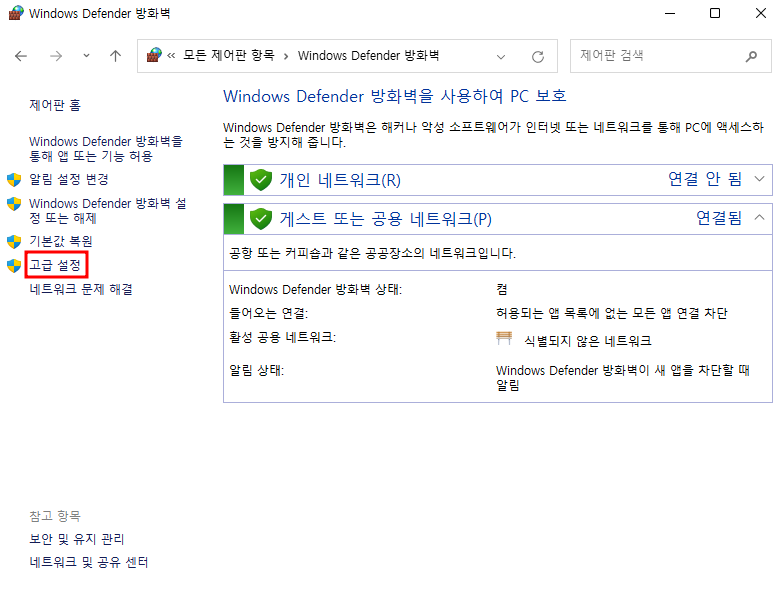Click shield icon beside 기본값 복원
The width and height of the screenshot is (784, 589).
14,242
